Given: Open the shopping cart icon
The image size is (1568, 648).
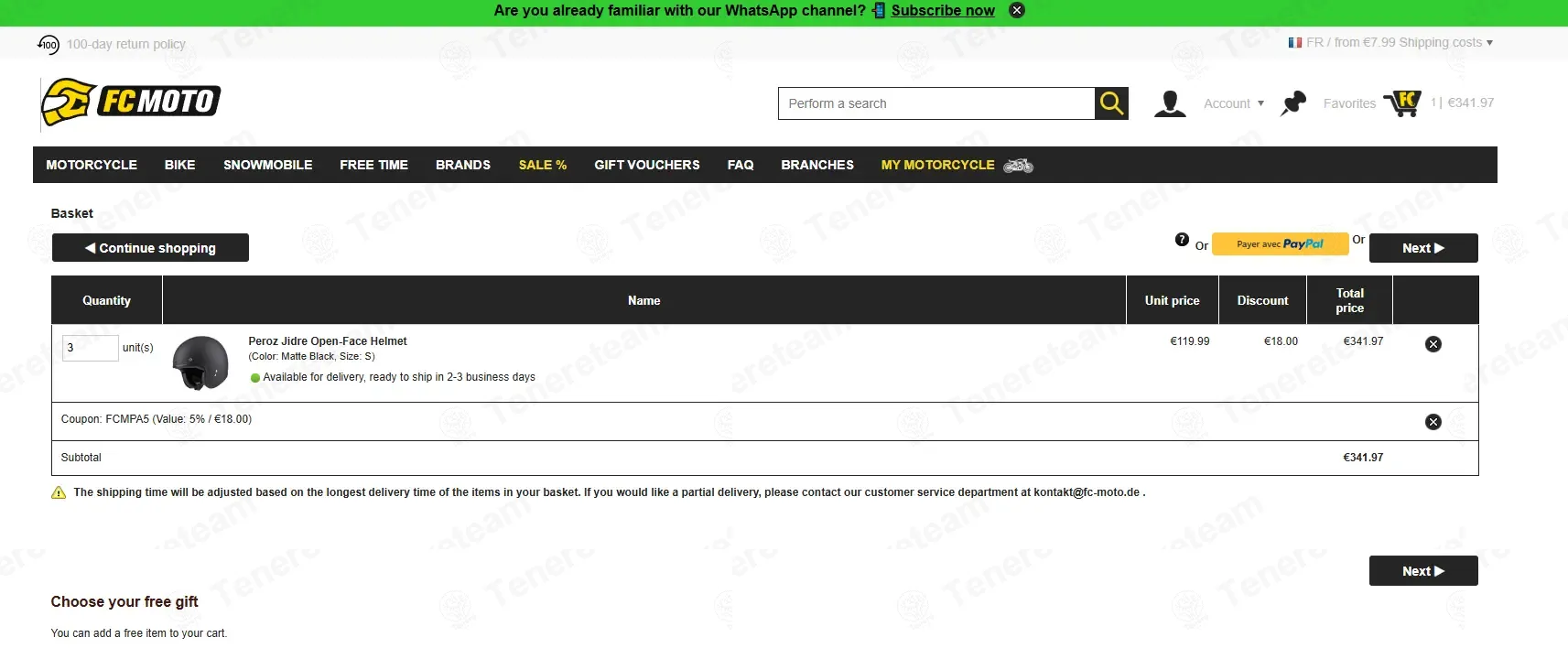Looking at the screenshot, I should (1402, 103).
